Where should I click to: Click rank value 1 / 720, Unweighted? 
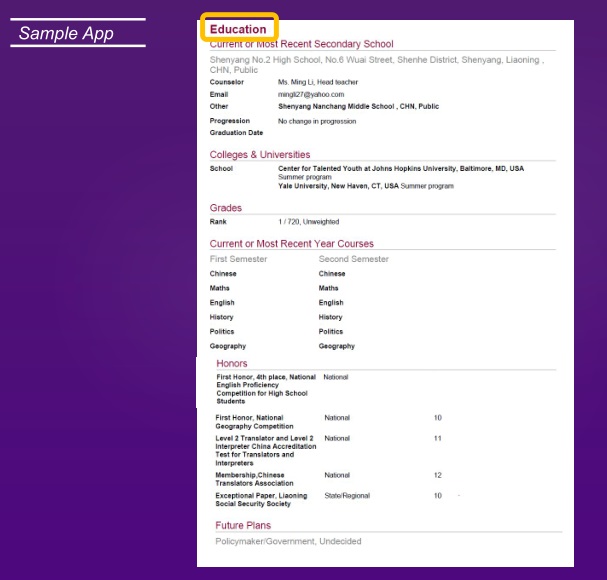309,222
